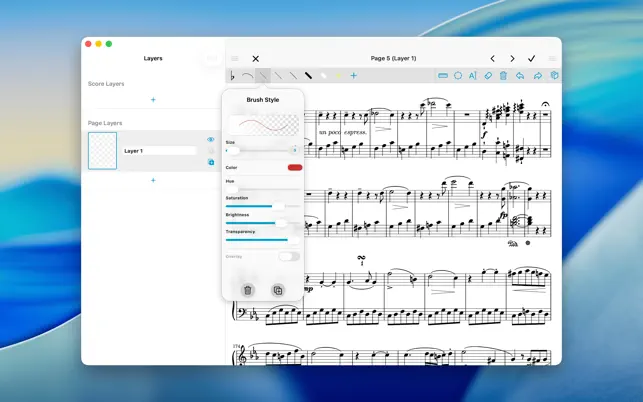Select the circular shapes tool

click(458, 75)
